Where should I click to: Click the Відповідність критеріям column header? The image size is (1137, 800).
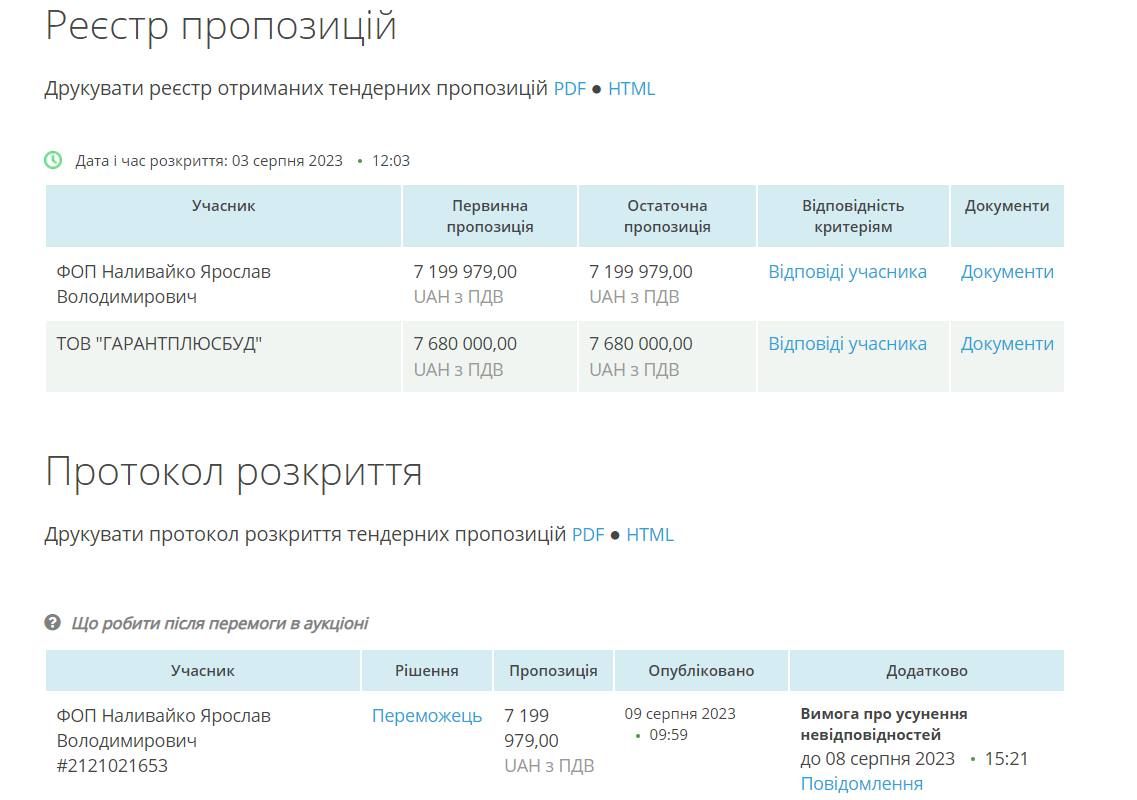coord(853,216)
